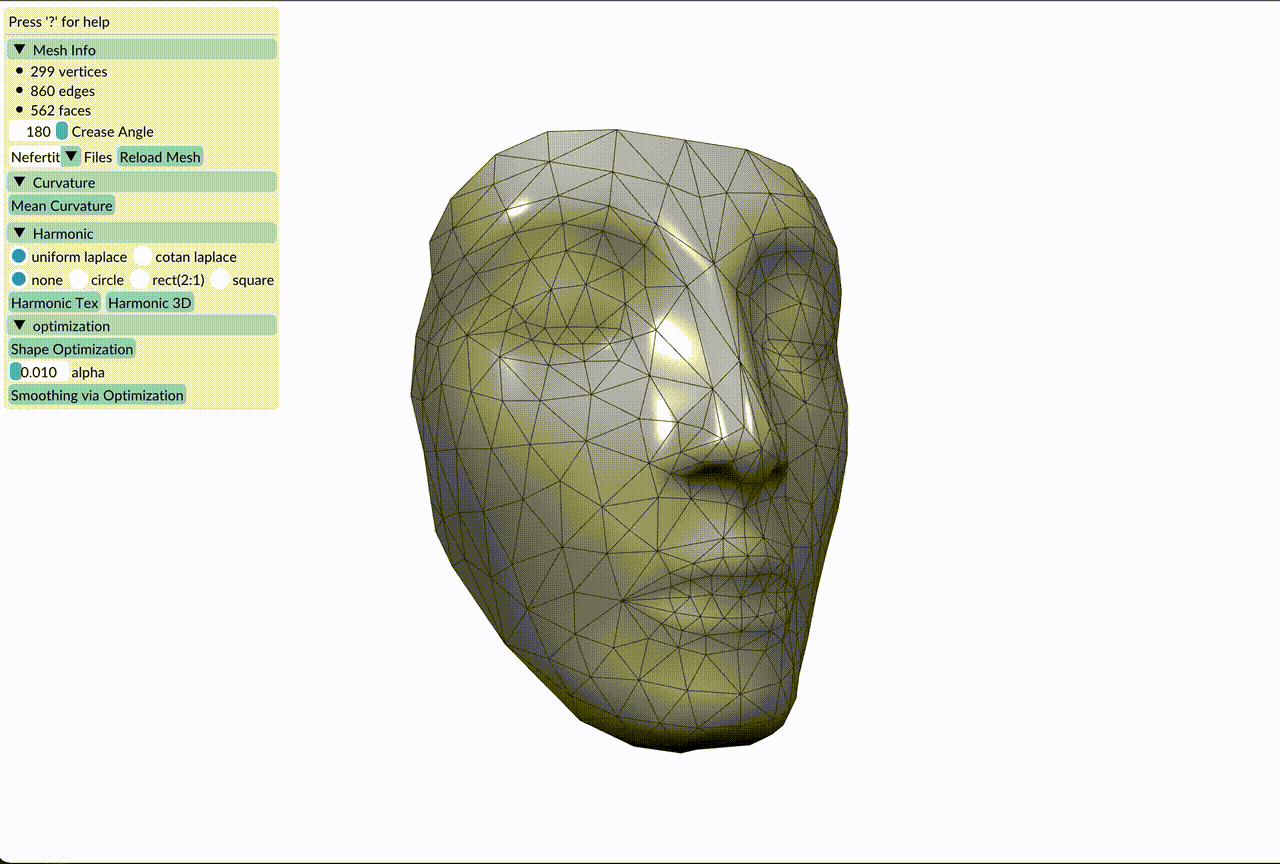Click the '562 faces' text
The height and width of the screenshot is (864, 1280).
click(x=61, y=110)
